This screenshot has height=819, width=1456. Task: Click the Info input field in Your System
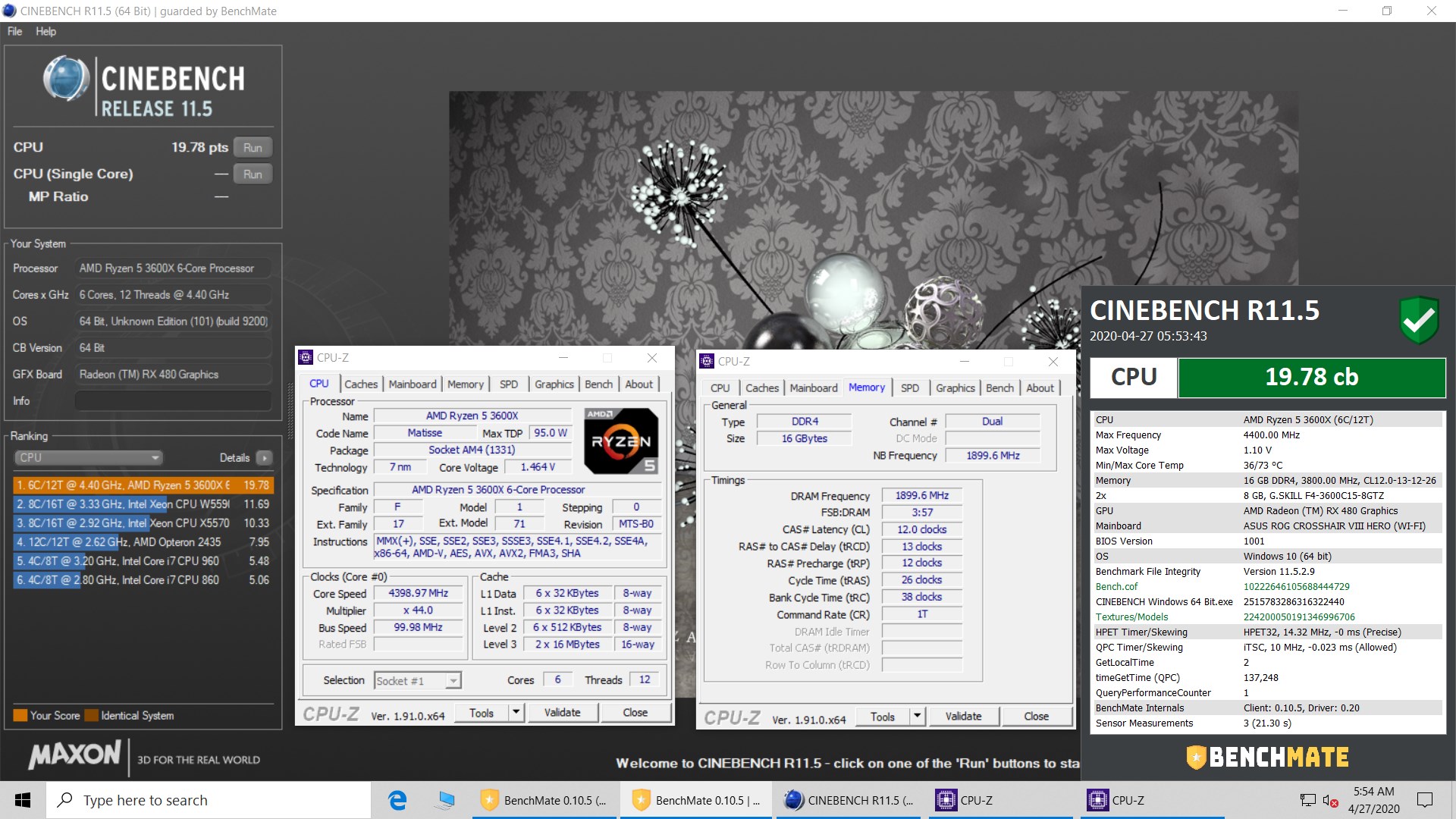pyautogui.click(x=173, y=401)
